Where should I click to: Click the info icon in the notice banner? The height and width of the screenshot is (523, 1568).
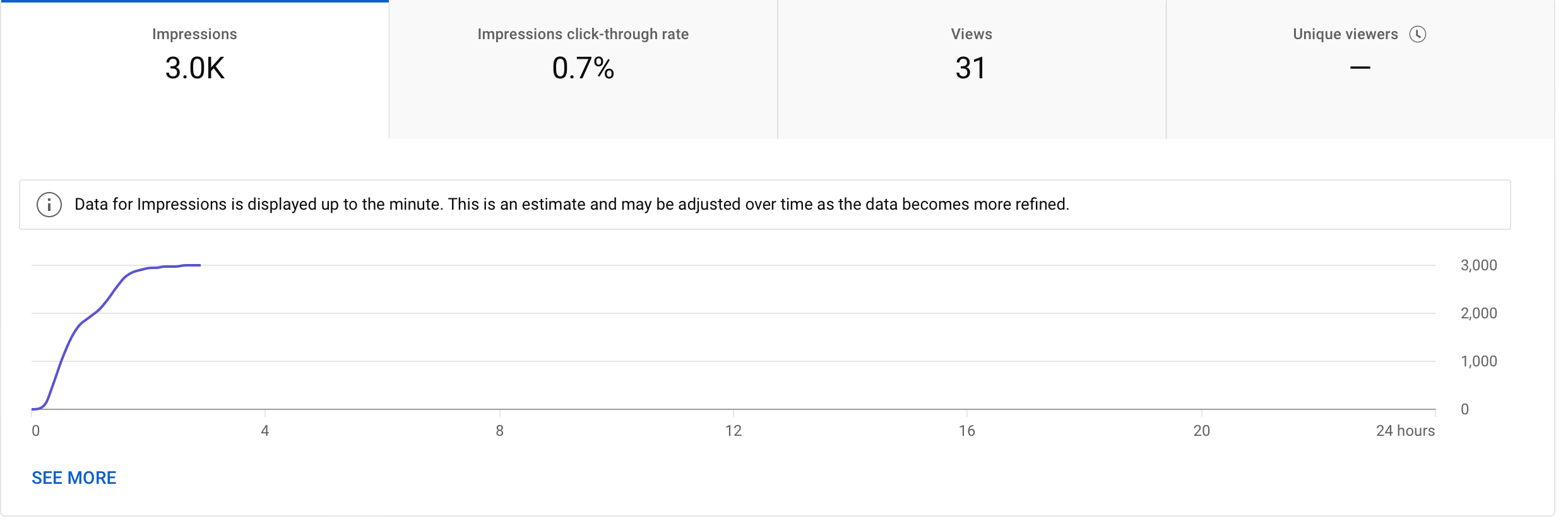[49, 205]
